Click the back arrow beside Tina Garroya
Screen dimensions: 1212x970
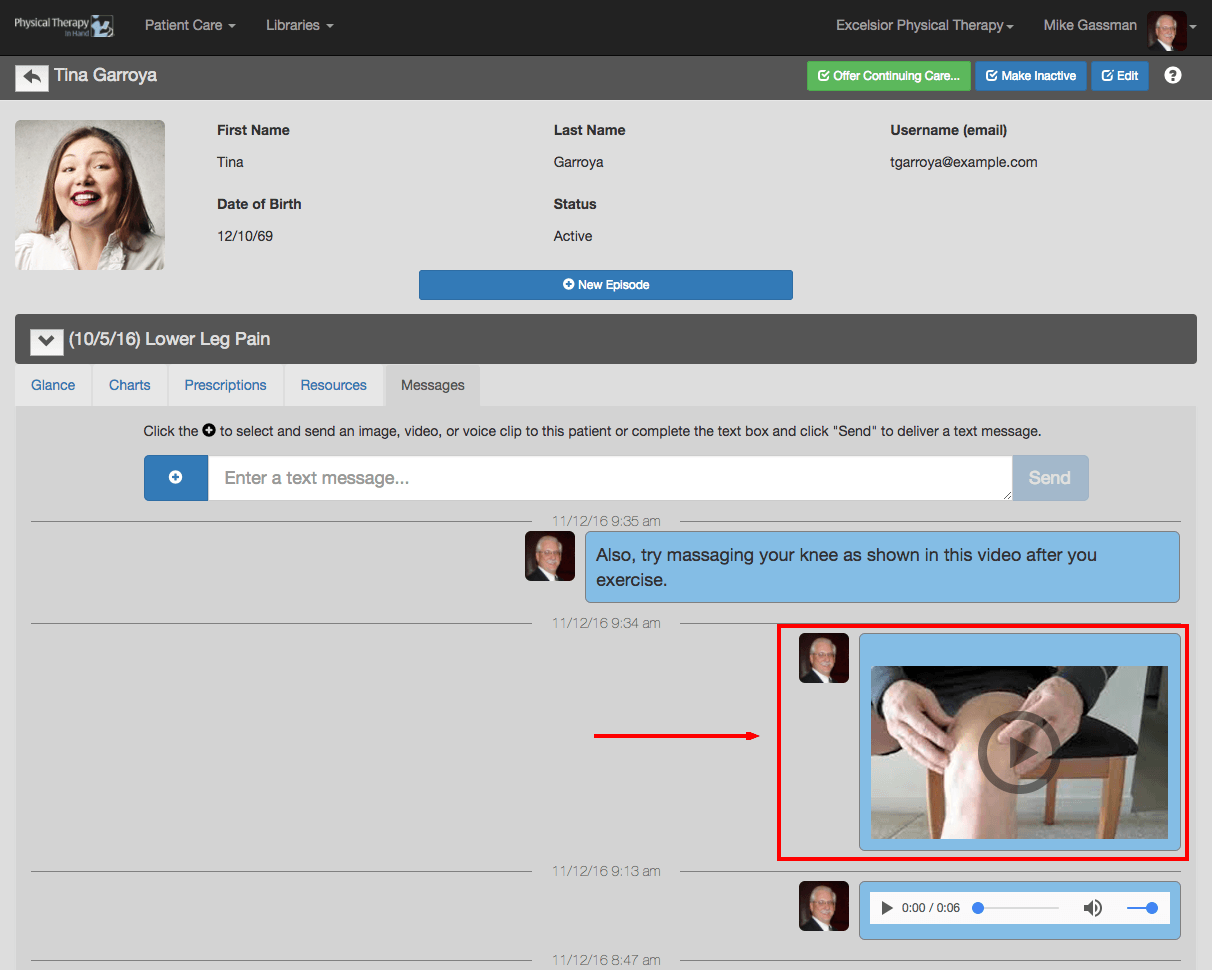(32, 77)
